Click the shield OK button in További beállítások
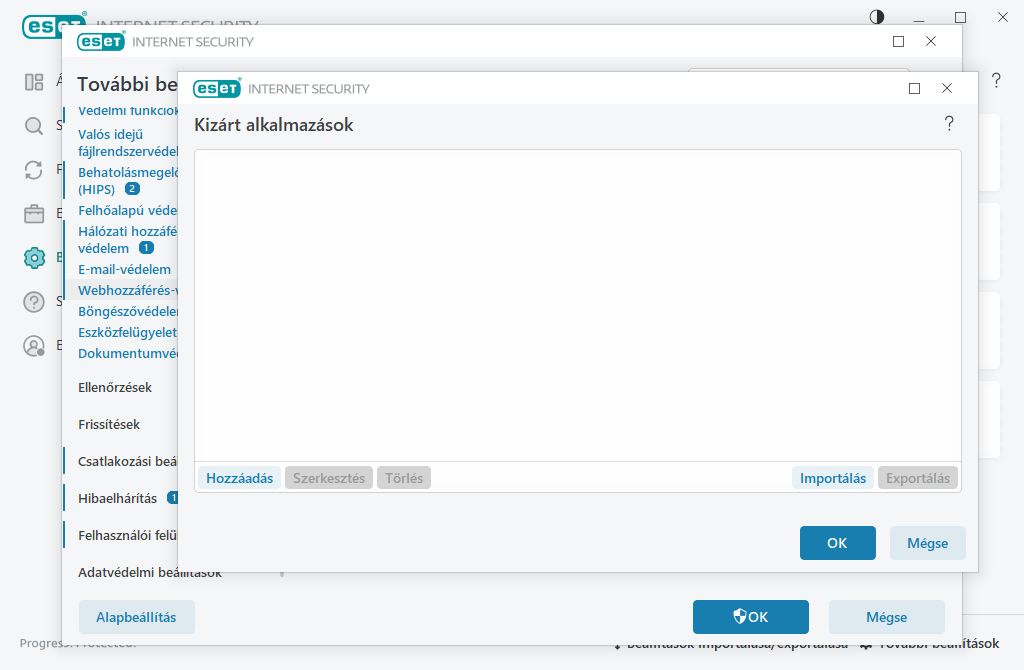Image resolution: width=1024 pixels, height=670 pixels. [x=751, y=616]
